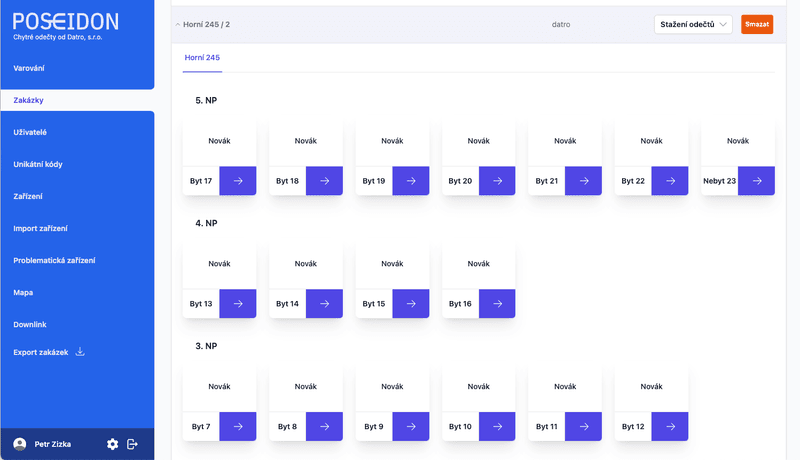The image size is (800, 460).
Task: Open Byt 7 with its arrow button
Action: coord(238,426)
